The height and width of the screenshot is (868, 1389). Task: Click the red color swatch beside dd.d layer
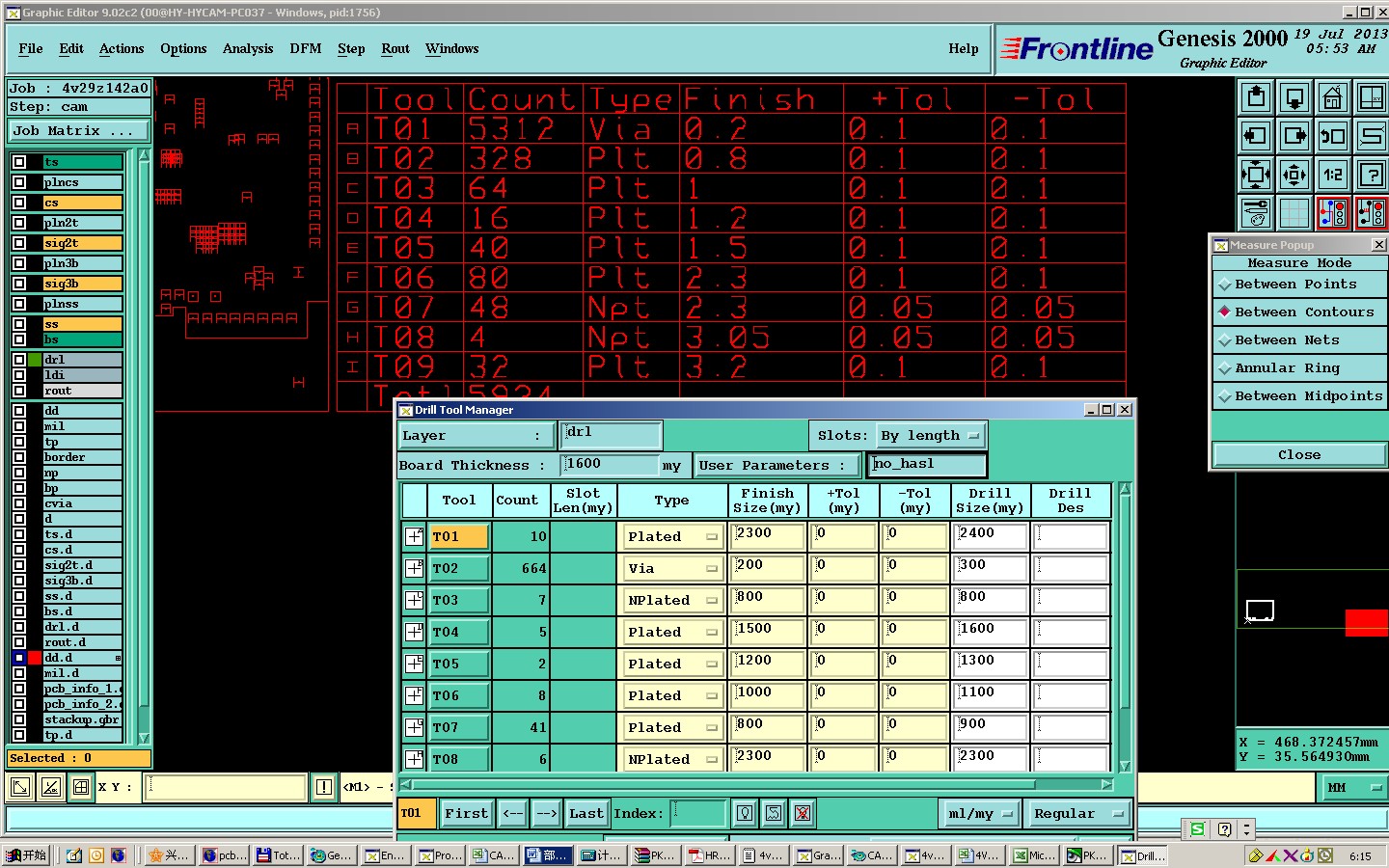35,658
